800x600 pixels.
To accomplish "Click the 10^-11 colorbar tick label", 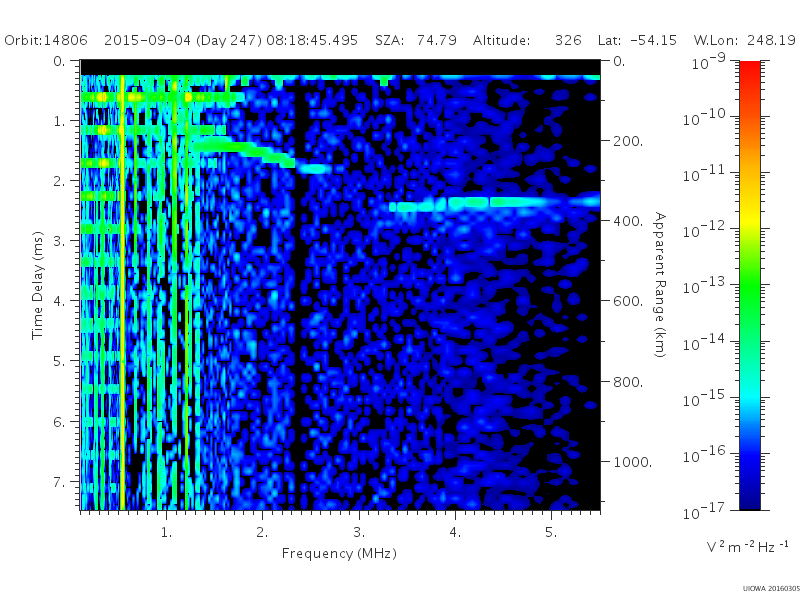I will 704,174.
